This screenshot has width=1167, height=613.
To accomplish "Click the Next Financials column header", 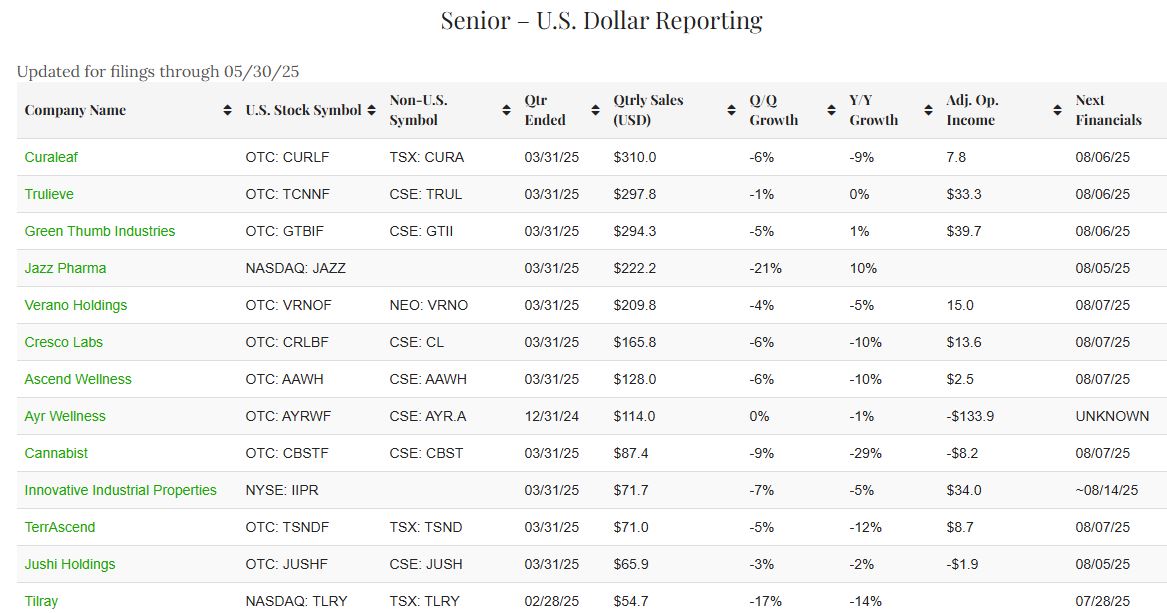I will (x=1108, y=110).
